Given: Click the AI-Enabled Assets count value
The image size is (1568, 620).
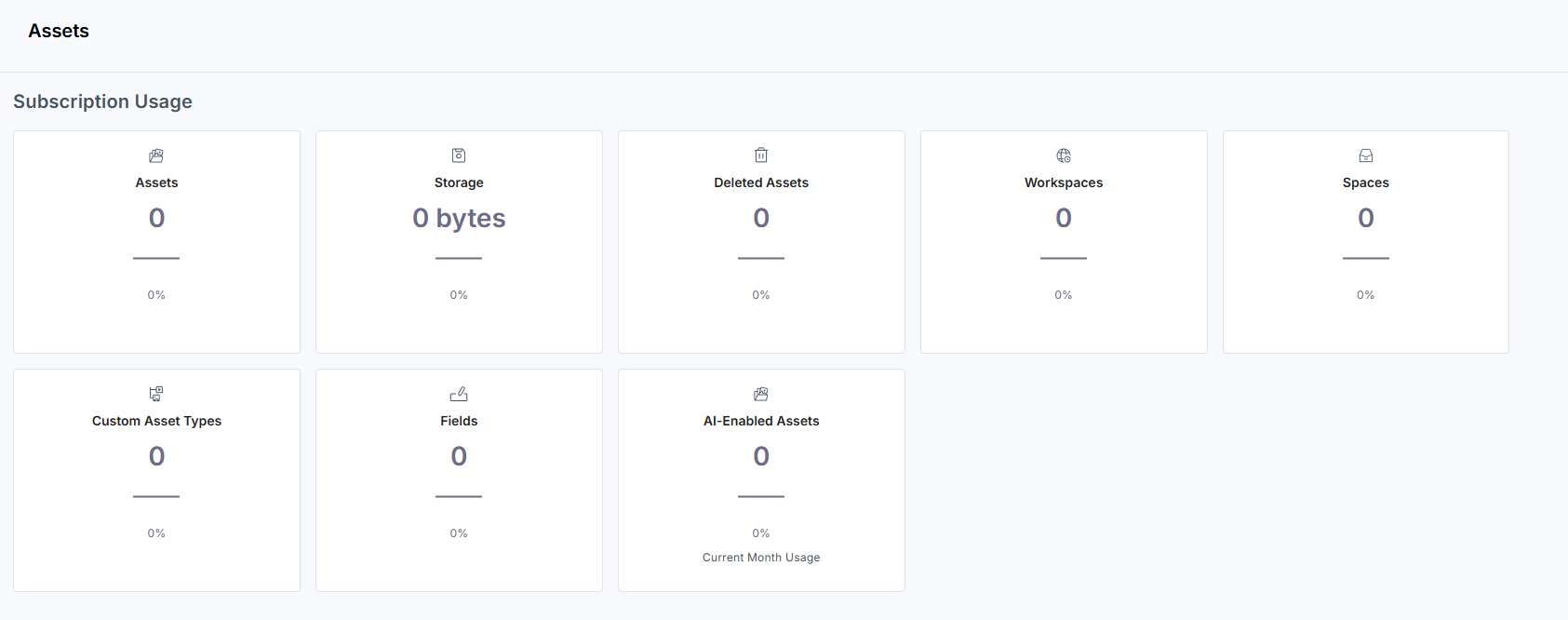Looking at the screenshot, I should [761, 456].
